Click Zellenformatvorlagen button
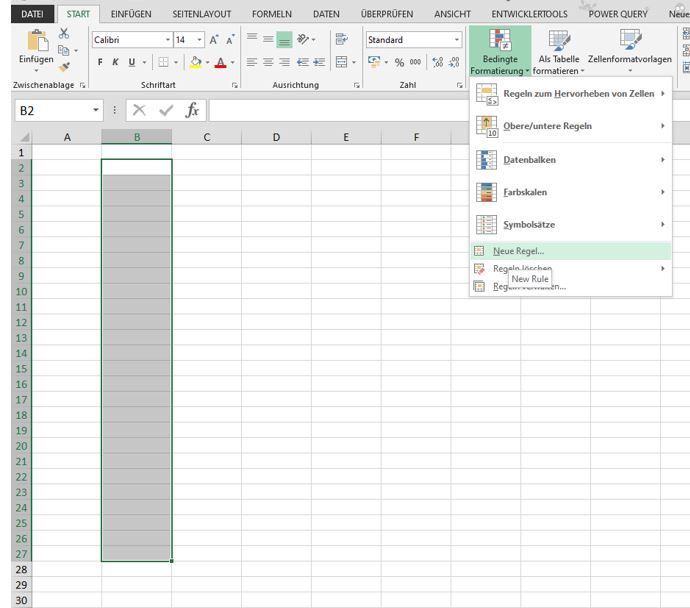Viewport: 690px width, 608px height. [x=630, y=51]
